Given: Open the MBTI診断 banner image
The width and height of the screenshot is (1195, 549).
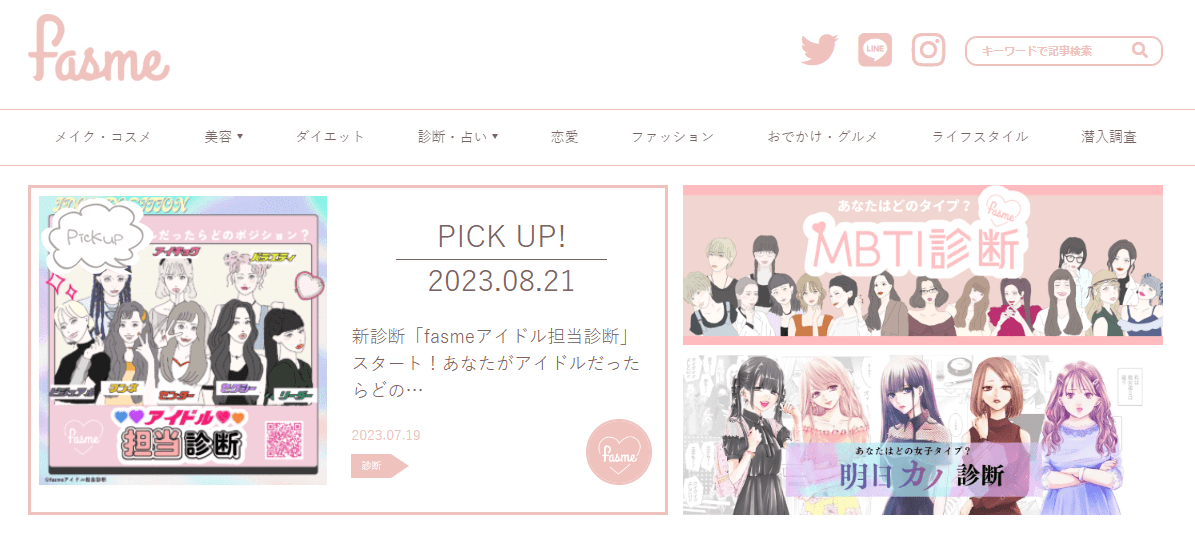Looking at the screenshot, I should click(923, 265).
